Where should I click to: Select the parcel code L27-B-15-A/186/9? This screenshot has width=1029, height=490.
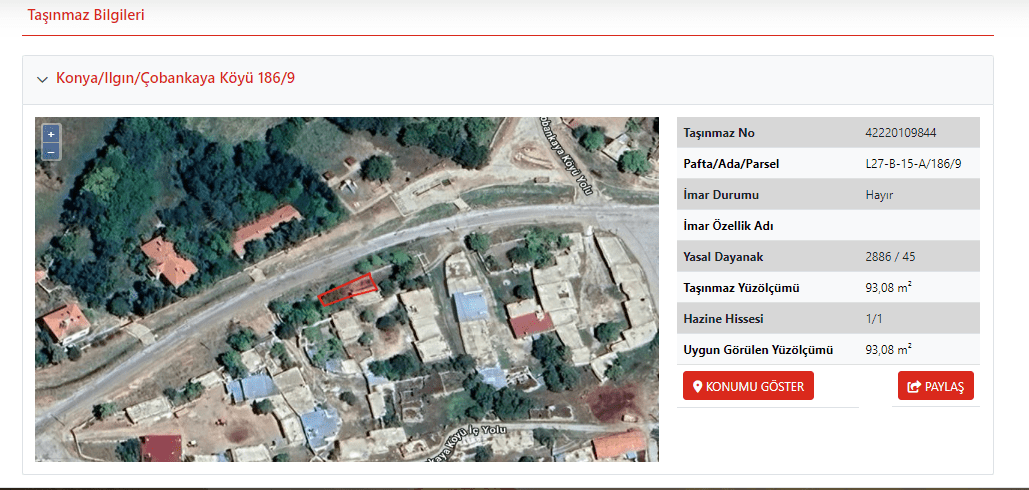906,164
